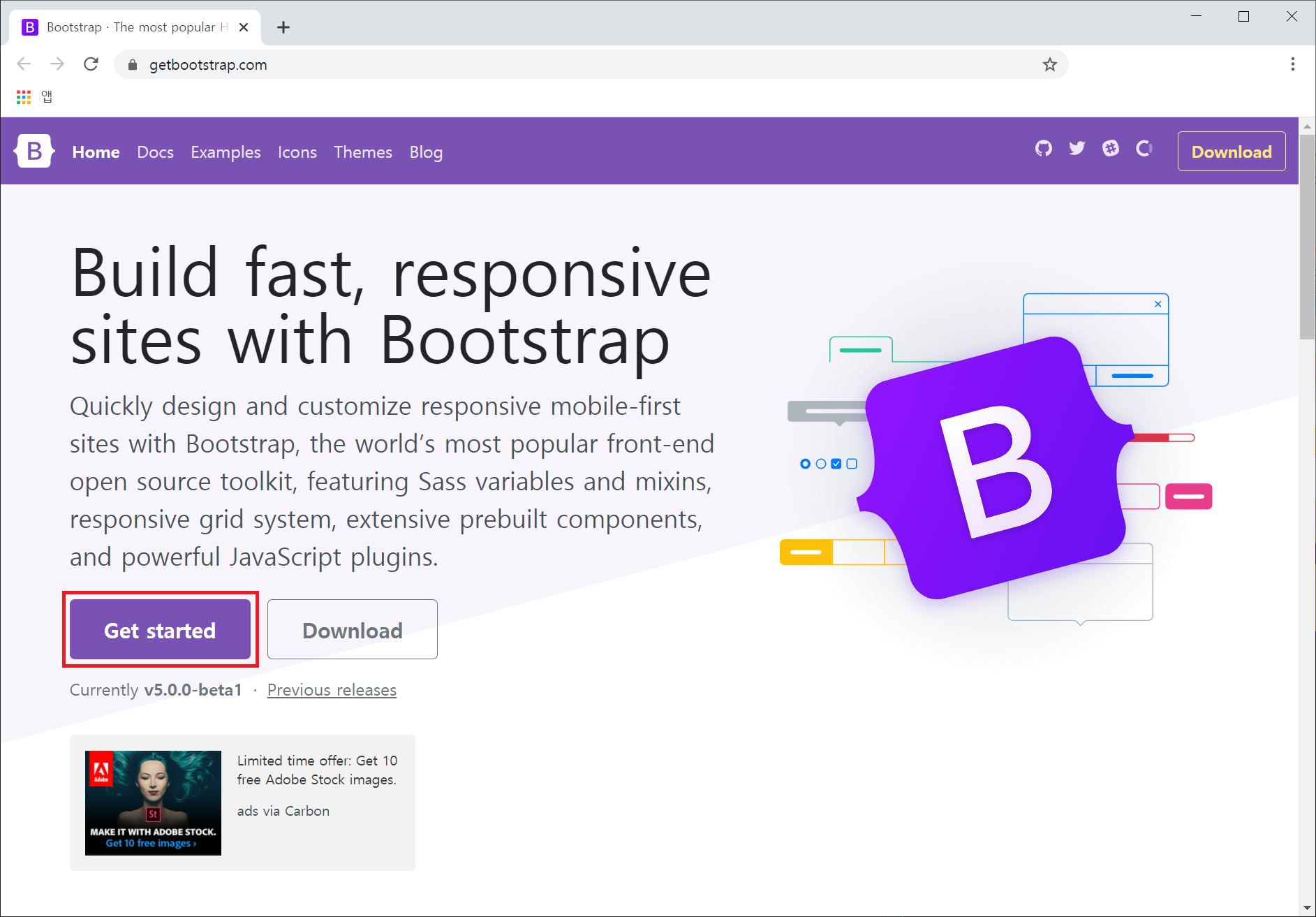The height and width of the screenshot is (917, 1316).
Task: Click the purple Get started button
Action: 160,629
